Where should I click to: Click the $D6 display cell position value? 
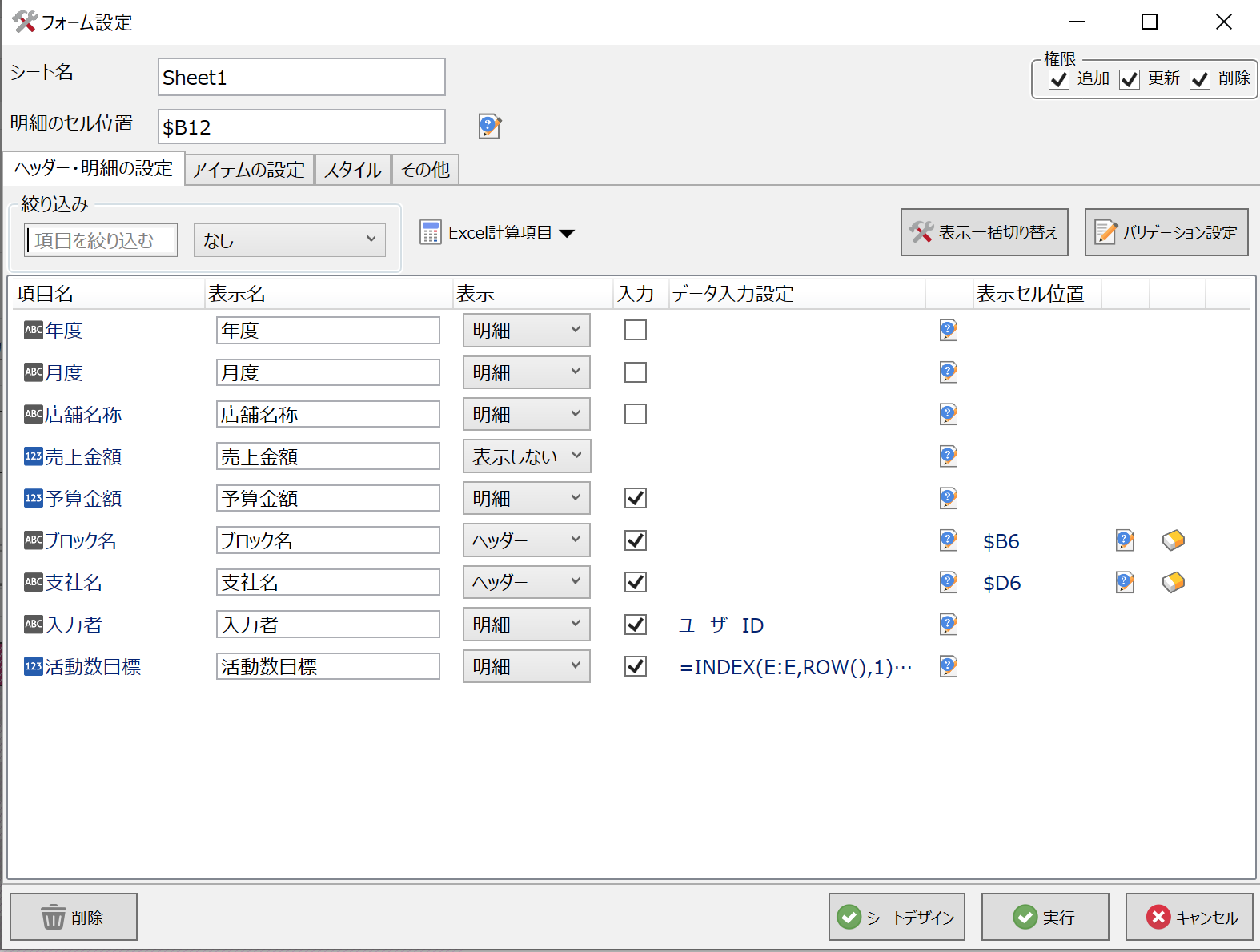pos(1002,583)
